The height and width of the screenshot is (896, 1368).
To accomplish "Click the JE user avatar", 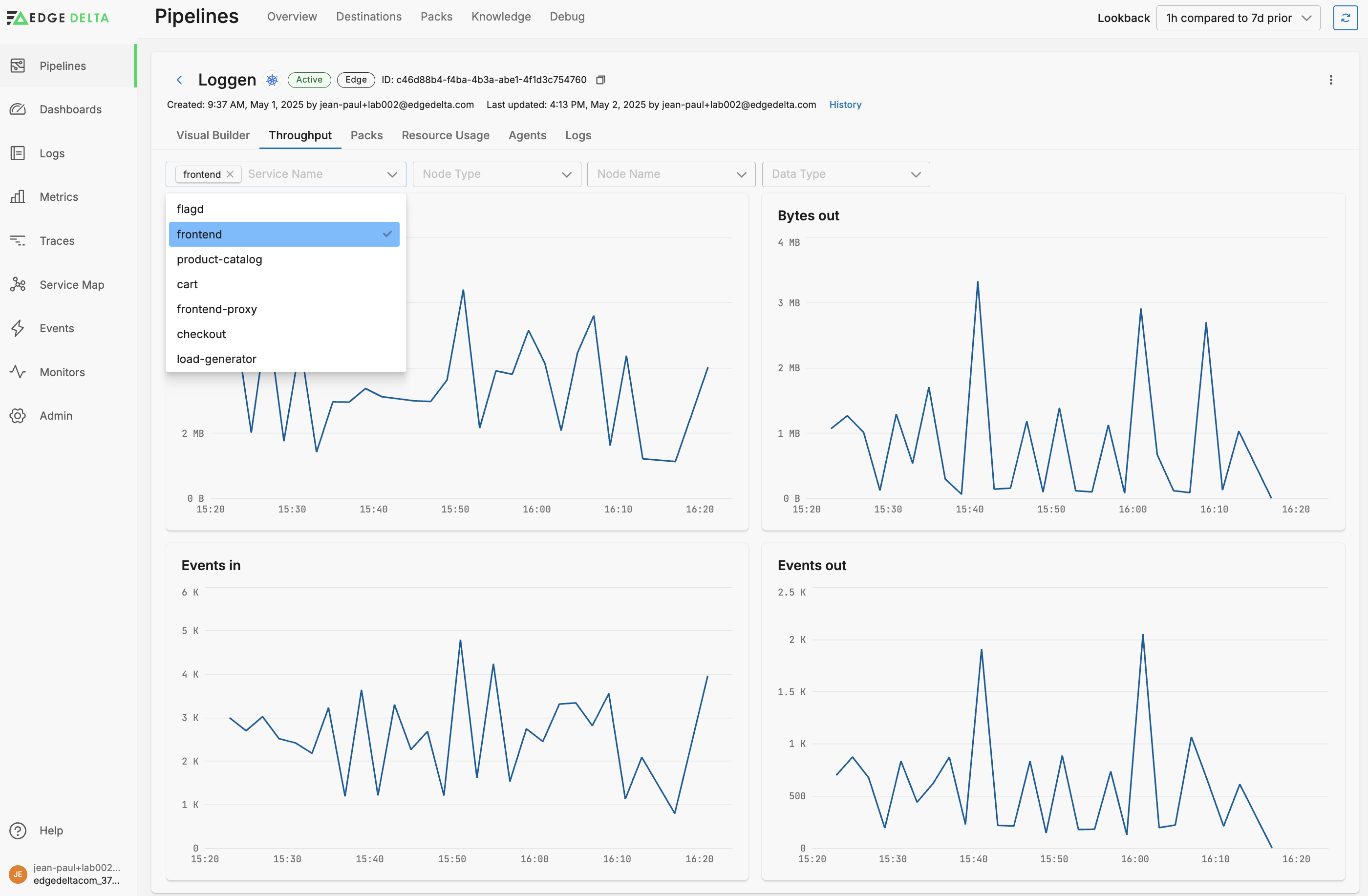I will pyautogui.click(x=18, y=874).
